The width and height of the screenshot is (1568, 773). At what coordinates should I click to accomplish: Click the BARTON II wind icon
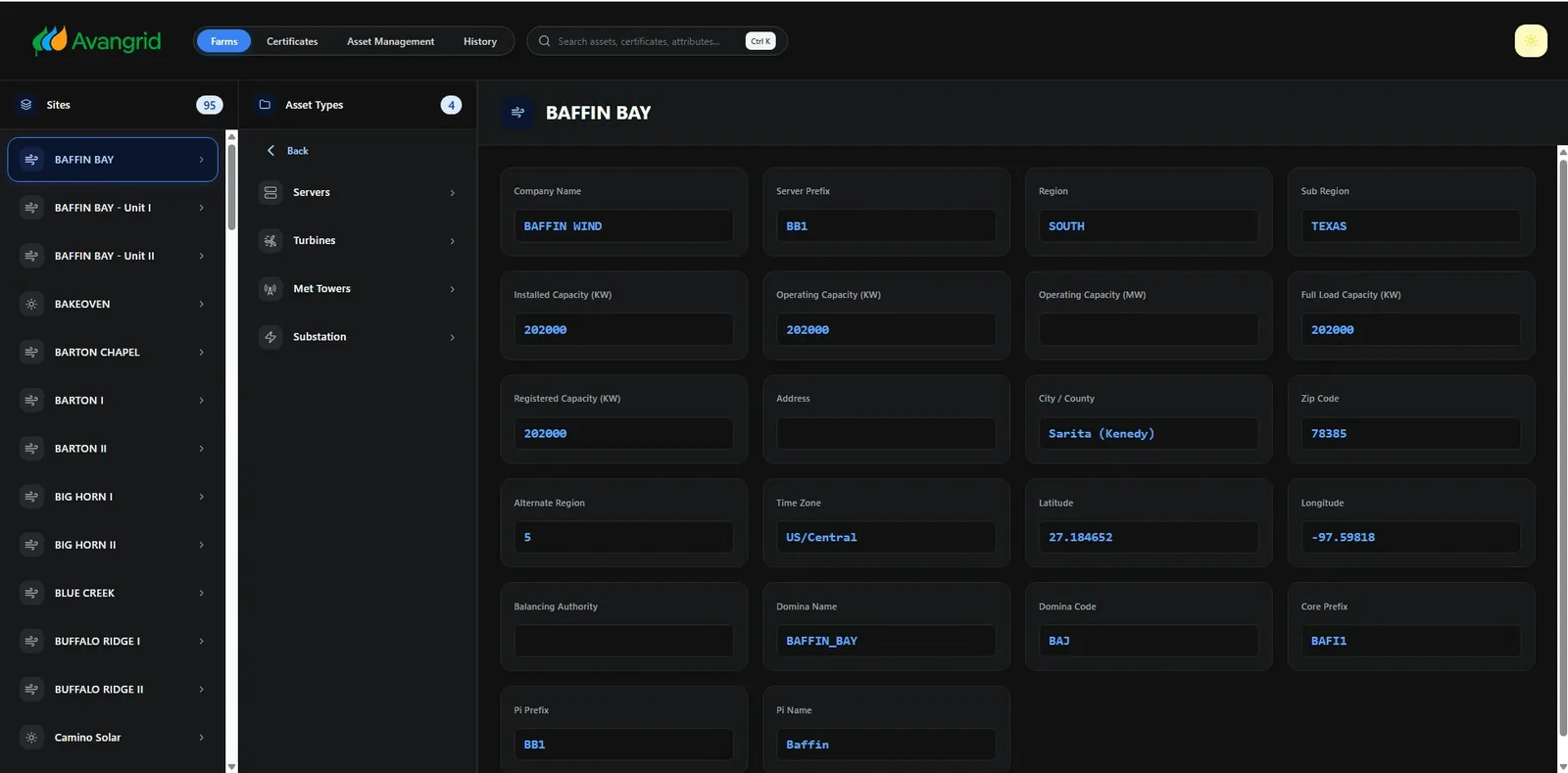pos(31,449)
